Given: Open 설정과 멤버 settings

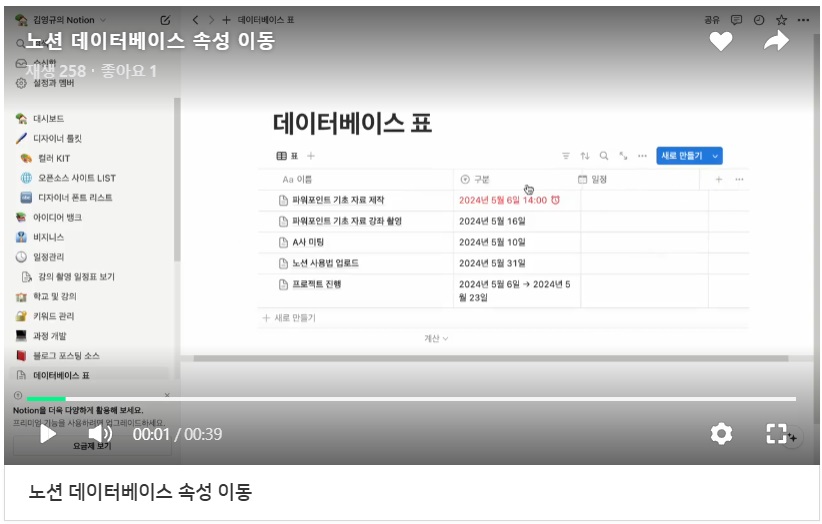Looking at the screenshot, I should point(53,83).
